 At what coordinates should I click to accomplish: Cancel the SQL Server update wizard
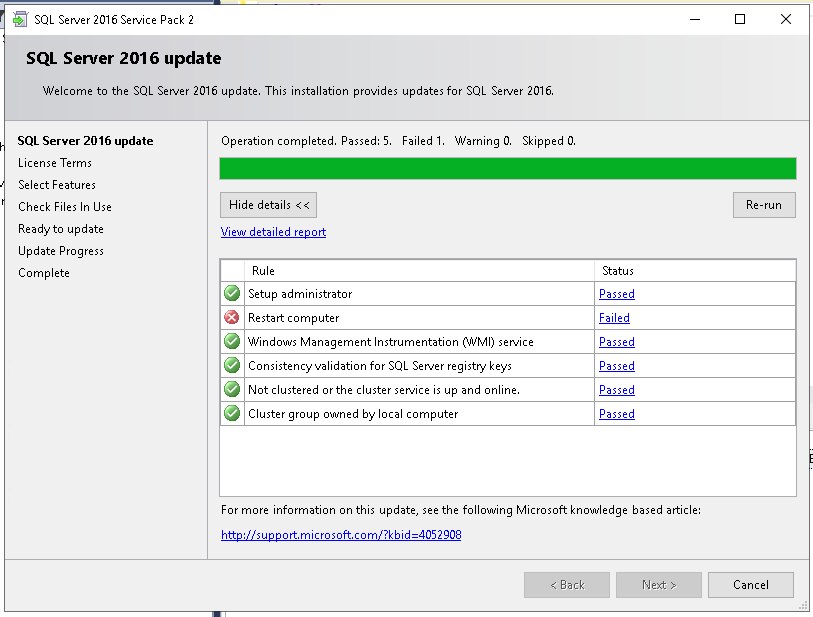click(750, 585)
